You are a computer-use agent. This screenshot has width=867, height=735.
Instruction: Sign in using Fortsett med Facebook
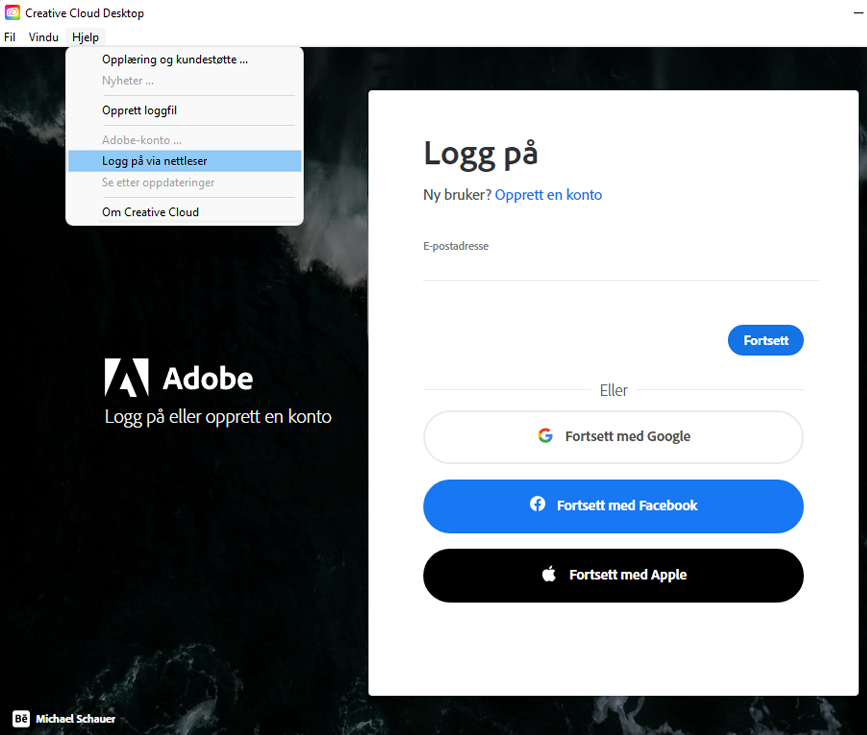coord(613,506)
